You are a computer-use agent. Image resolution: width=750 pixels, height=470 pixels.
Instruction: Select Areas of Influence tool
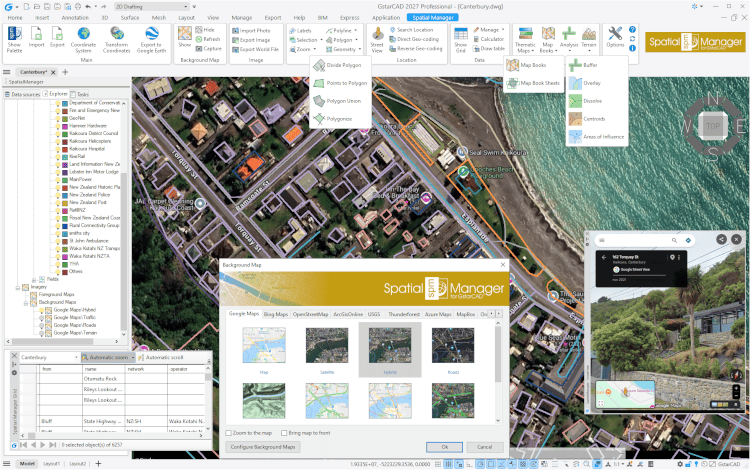pyautogui.click(x=596, y=137)
